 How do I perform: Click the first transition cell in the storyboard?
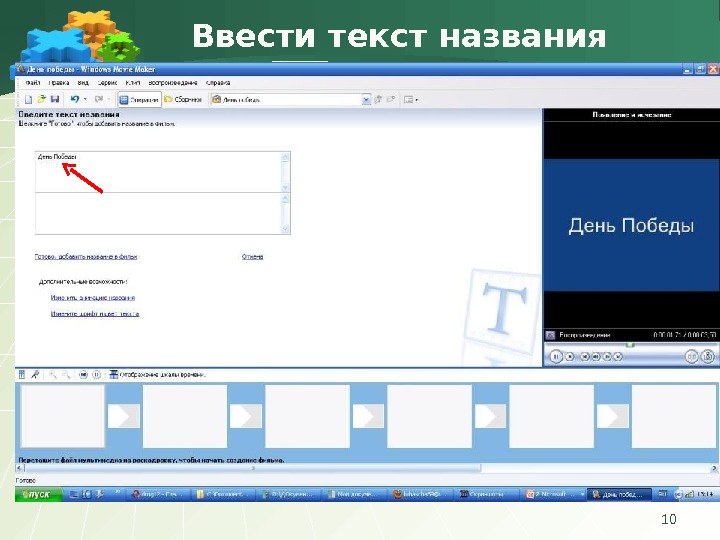click(x=124, y=416)
